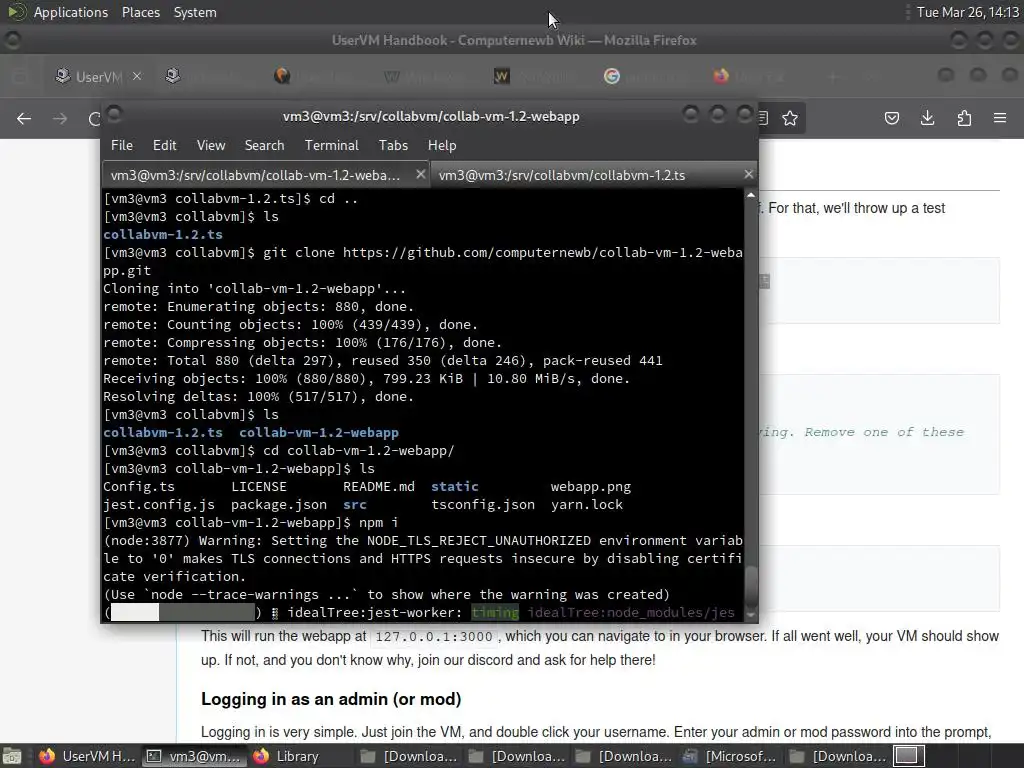
Task: Open terminal Tabs menu
Action: 393,145
